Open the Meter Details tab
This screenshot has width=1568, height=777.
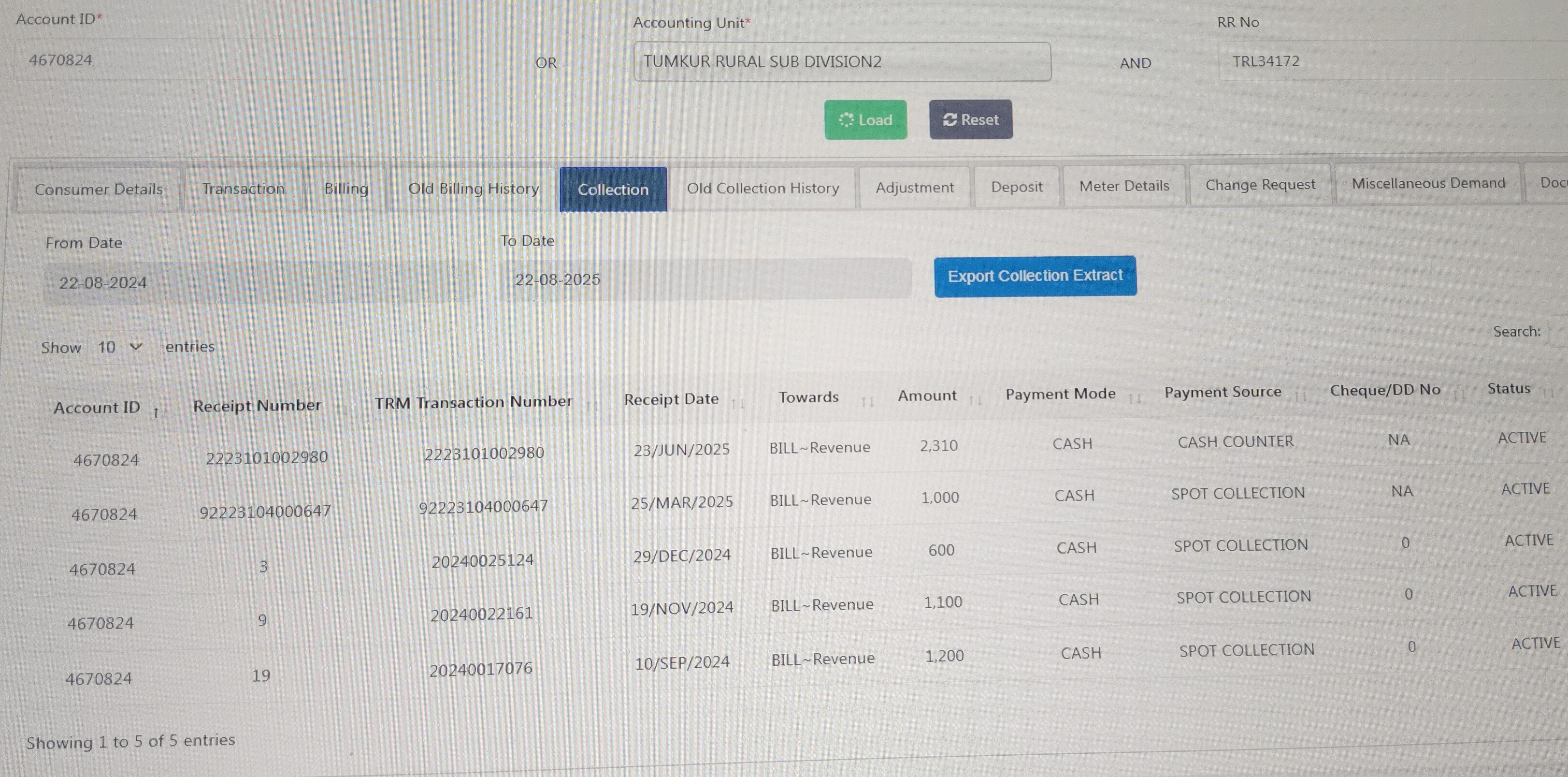1123,186
